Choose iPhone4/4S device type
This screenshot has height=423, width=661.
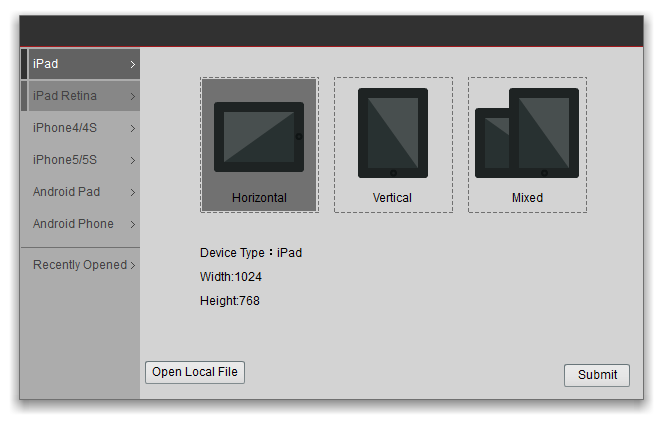coord(81,128)
